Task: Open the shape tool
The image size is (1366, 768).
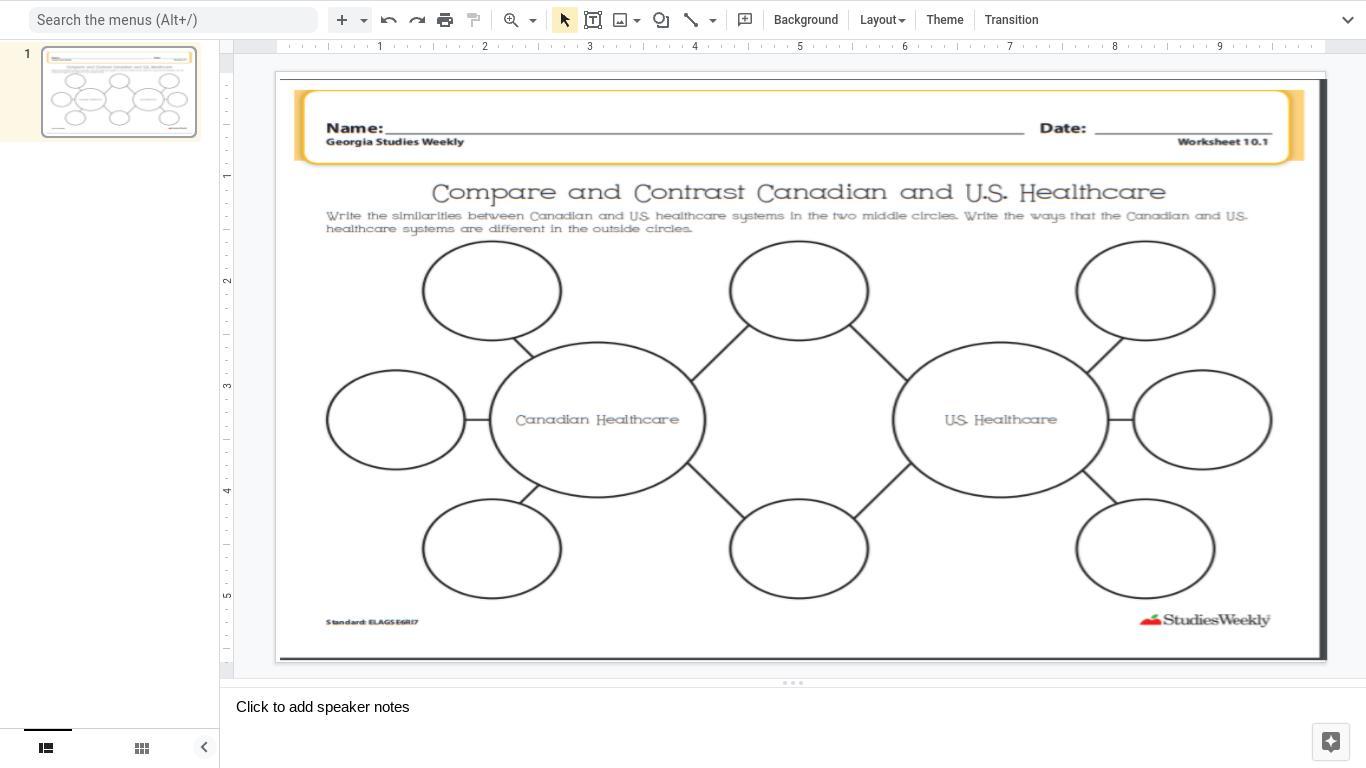Action: click(661, 20)
